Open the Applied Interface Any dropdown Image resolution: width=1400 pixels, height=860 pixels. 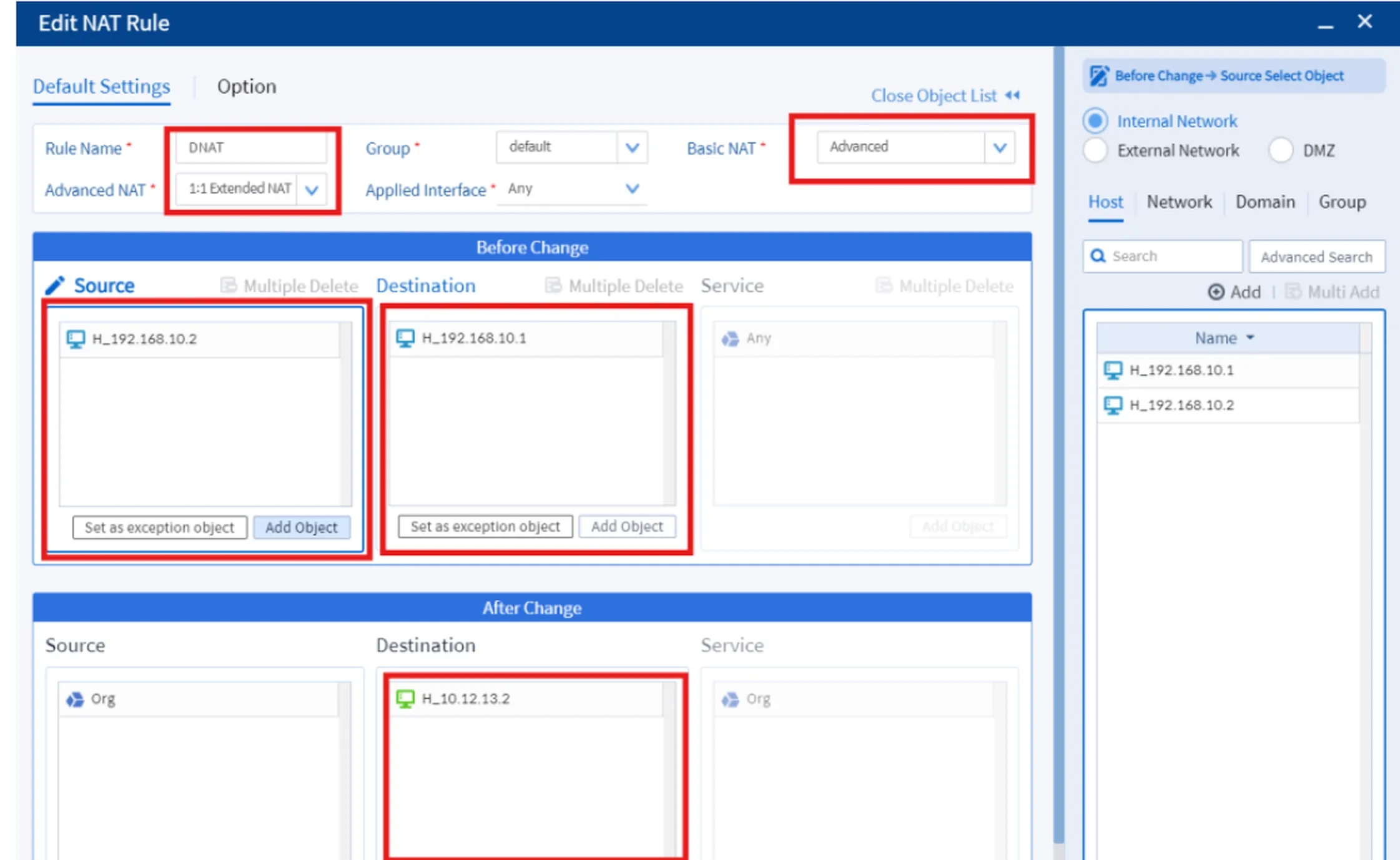[x=632, y=188]
